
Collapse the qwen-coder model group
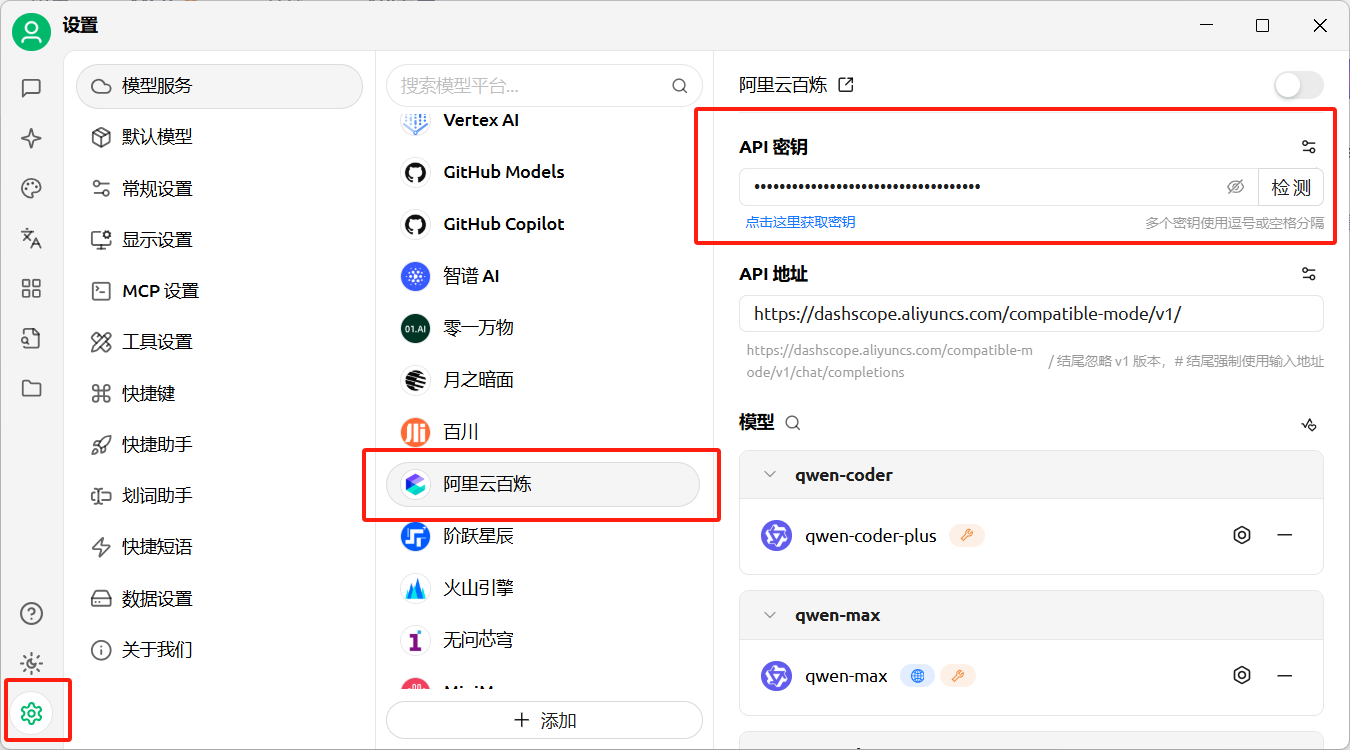pyautogui.click(x=769, y=475)
